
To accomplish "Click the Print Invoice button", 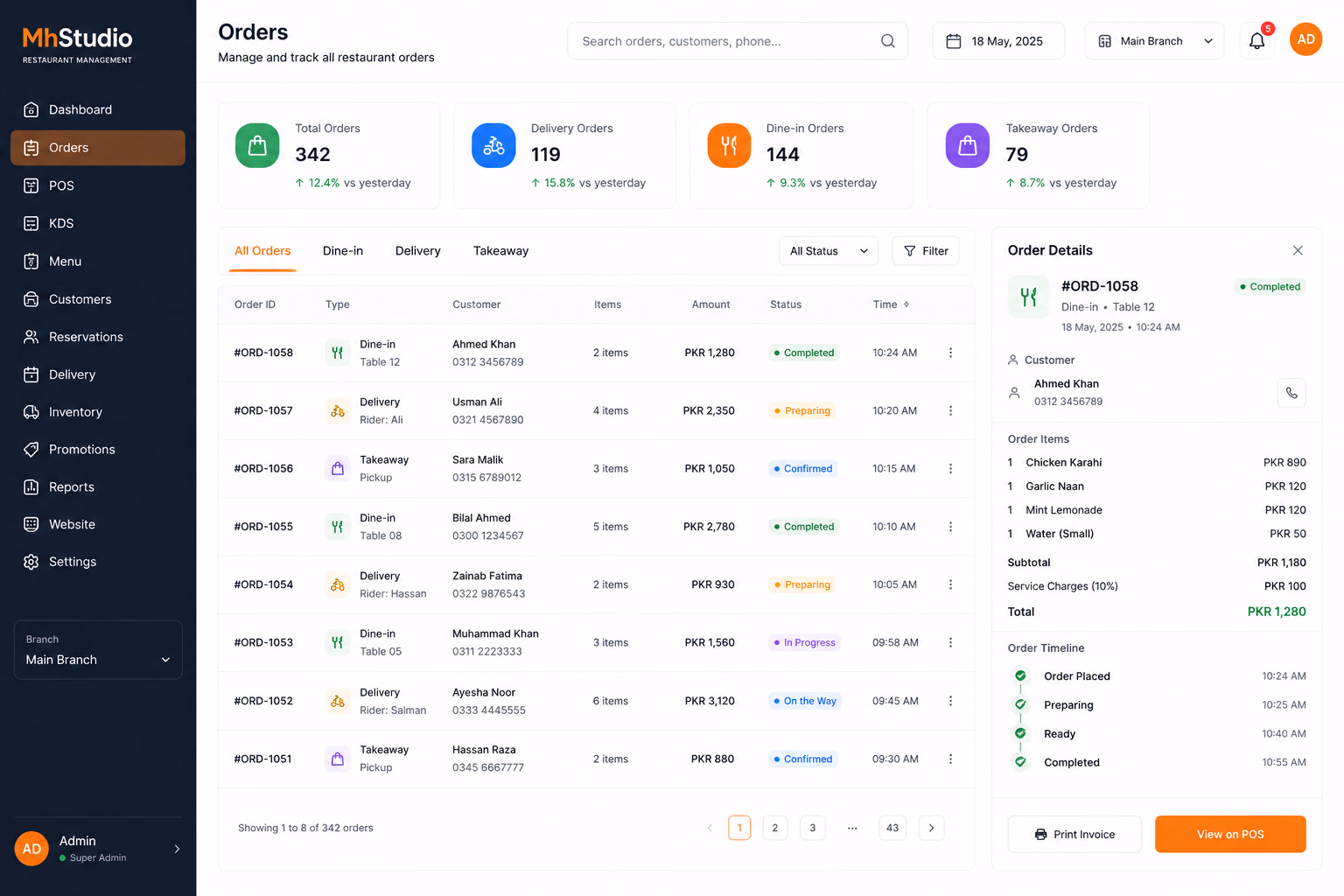I will 1074,834.
